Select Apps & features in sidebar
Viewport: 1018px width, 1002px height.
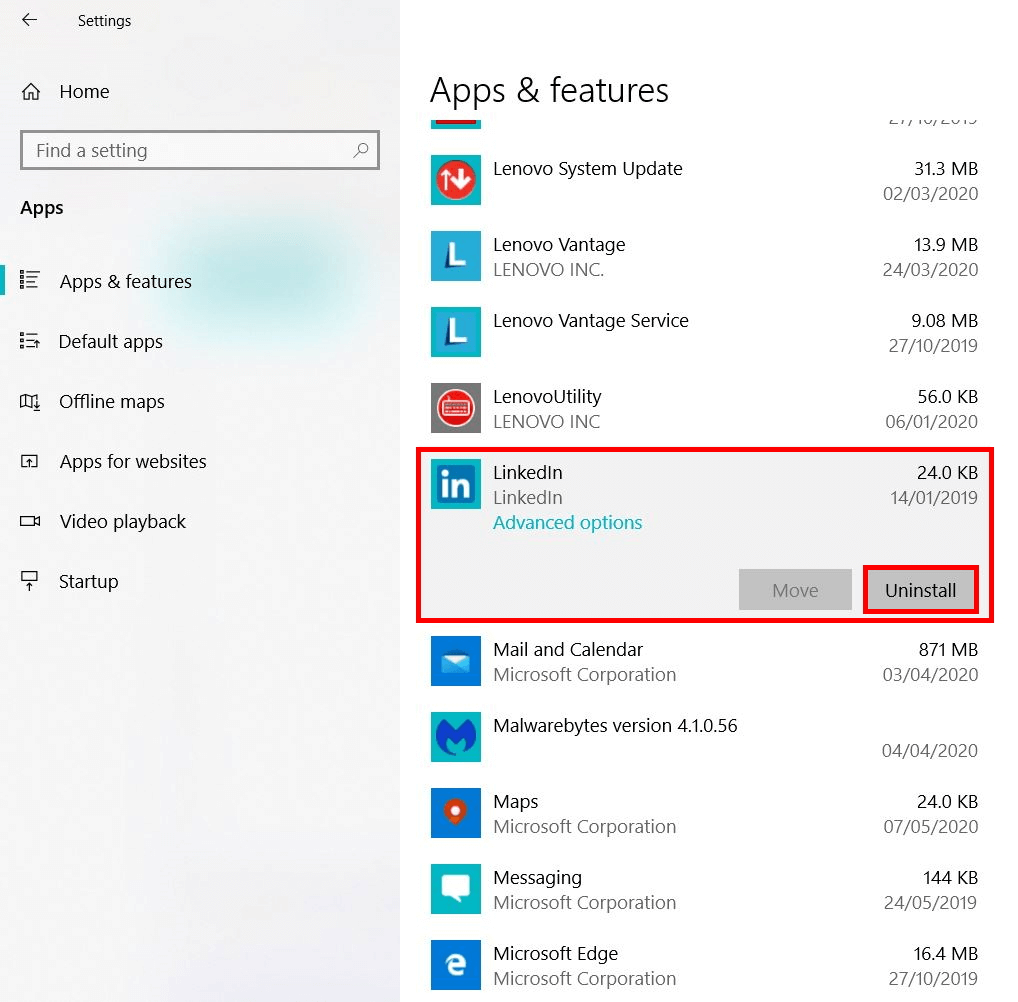[x=125, y=281]
